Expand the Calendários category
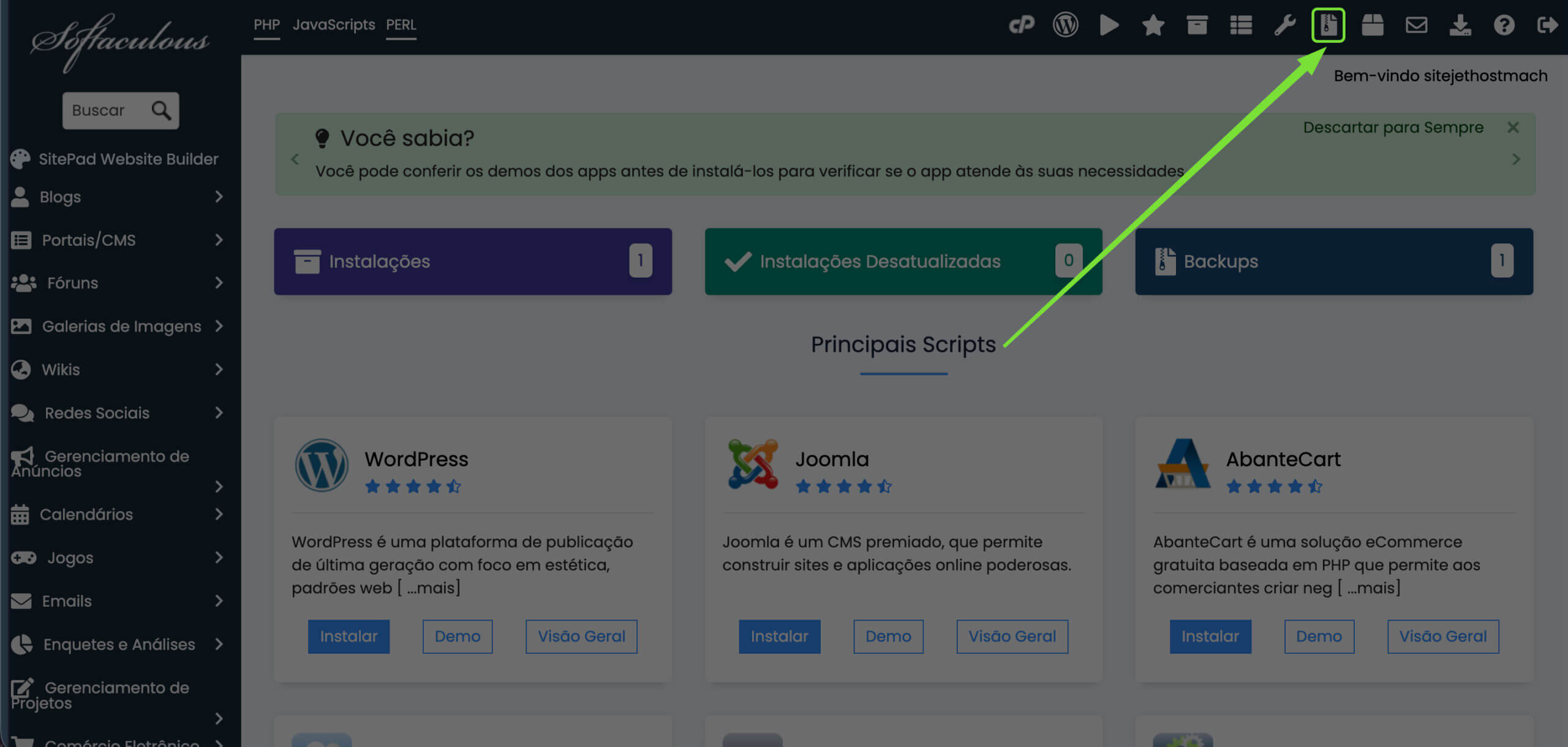Image resolution: width=1568 pixels, height=747 pixels. pyautogui.click(x=116, y=515)
